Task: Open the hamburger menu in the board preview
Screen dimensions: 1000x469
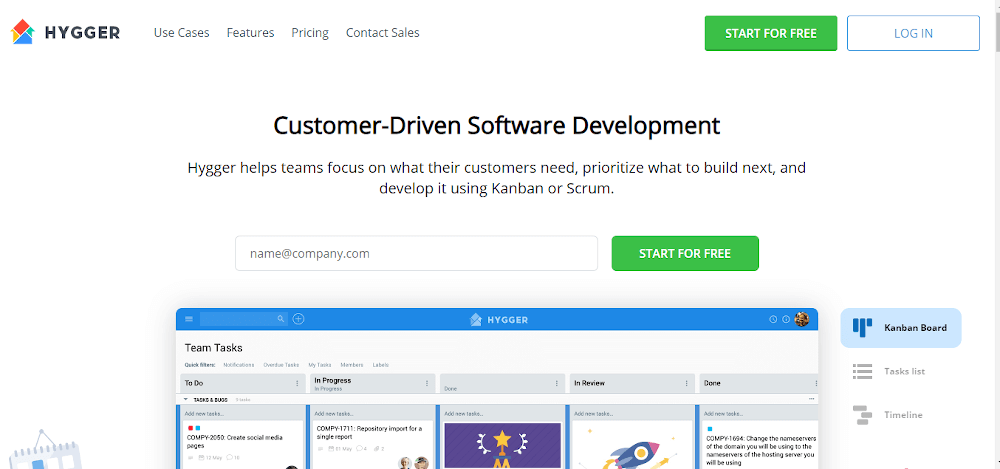Action: [x=189, y=319]
